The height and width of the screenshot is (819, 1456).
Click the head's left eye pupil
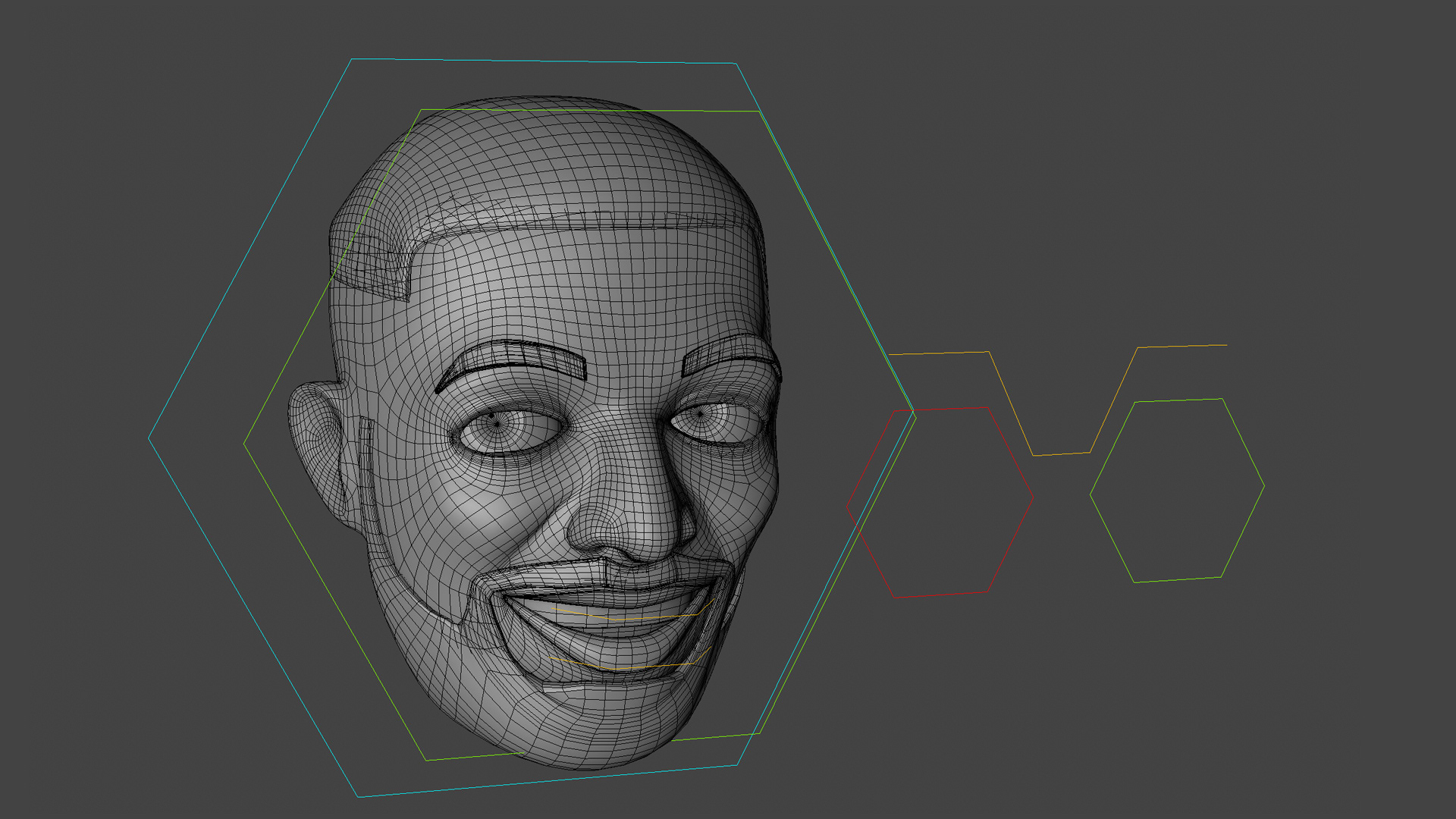click(x=497, y=423)
